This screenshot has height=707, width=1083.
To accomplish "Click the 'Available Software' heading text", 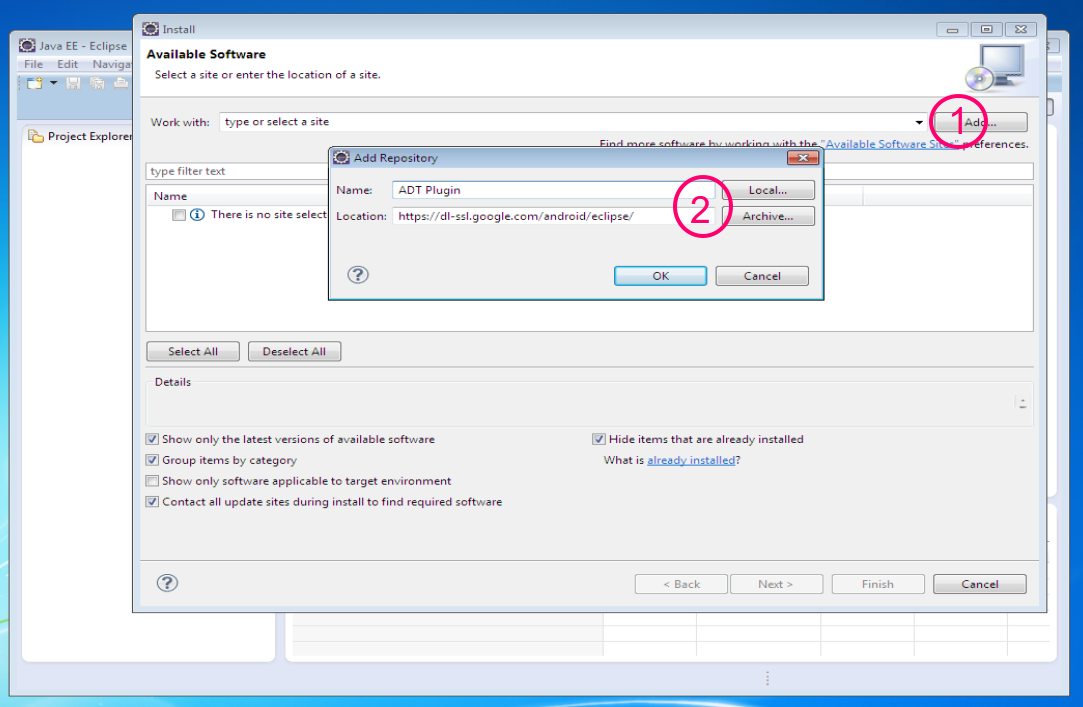I will [x=206, y=54].
